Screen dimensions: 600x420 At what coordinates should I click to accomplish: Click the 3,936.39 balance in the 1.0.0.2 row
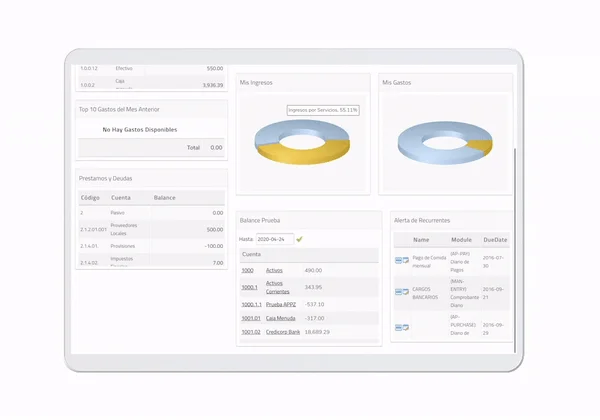pos(213,85)
